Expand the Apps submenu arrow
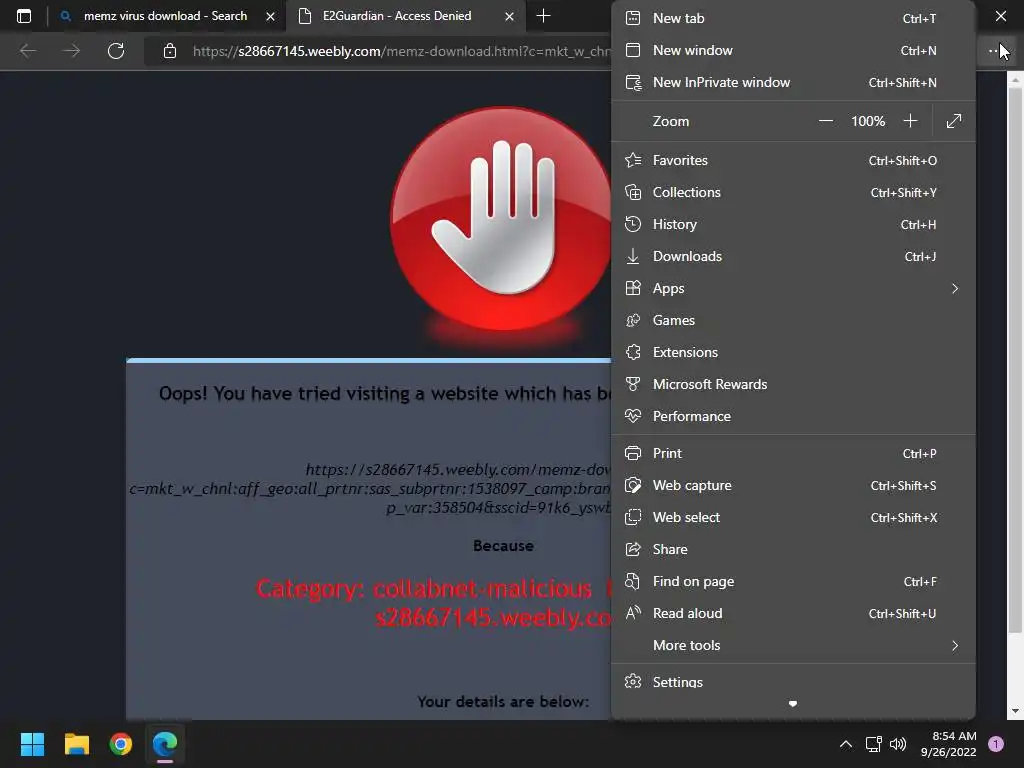The image size is (1024, 768). 955,288
